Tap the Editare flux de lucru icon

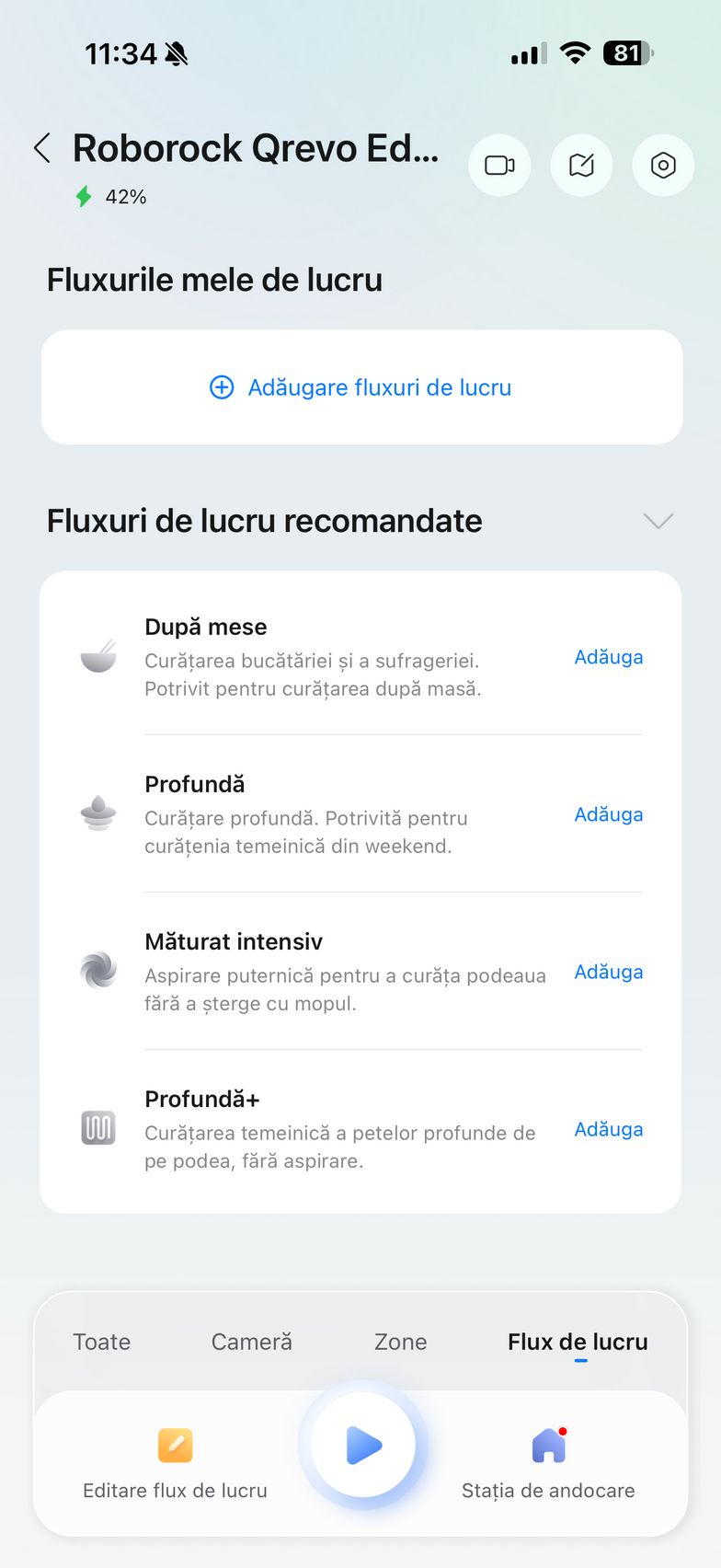(x=175, y=1446)
